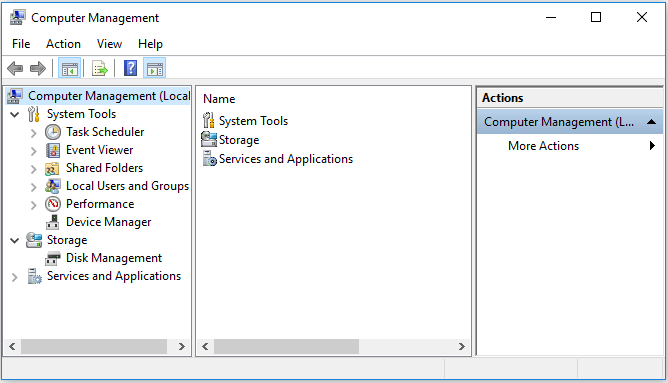The image size is (668, 383).
Task: Click the Export List toolbar icon
Action: [x=100, y=68]
